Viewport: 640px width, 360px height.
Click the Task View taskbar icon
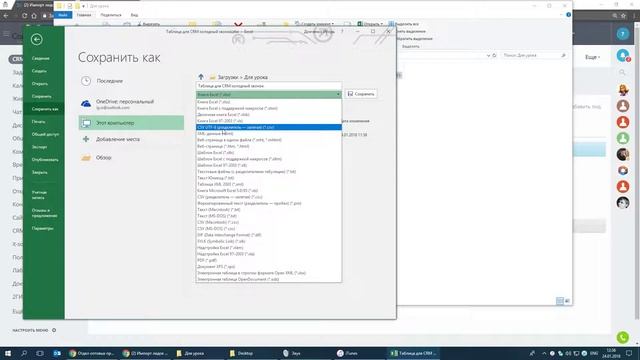tap(40, 353)
